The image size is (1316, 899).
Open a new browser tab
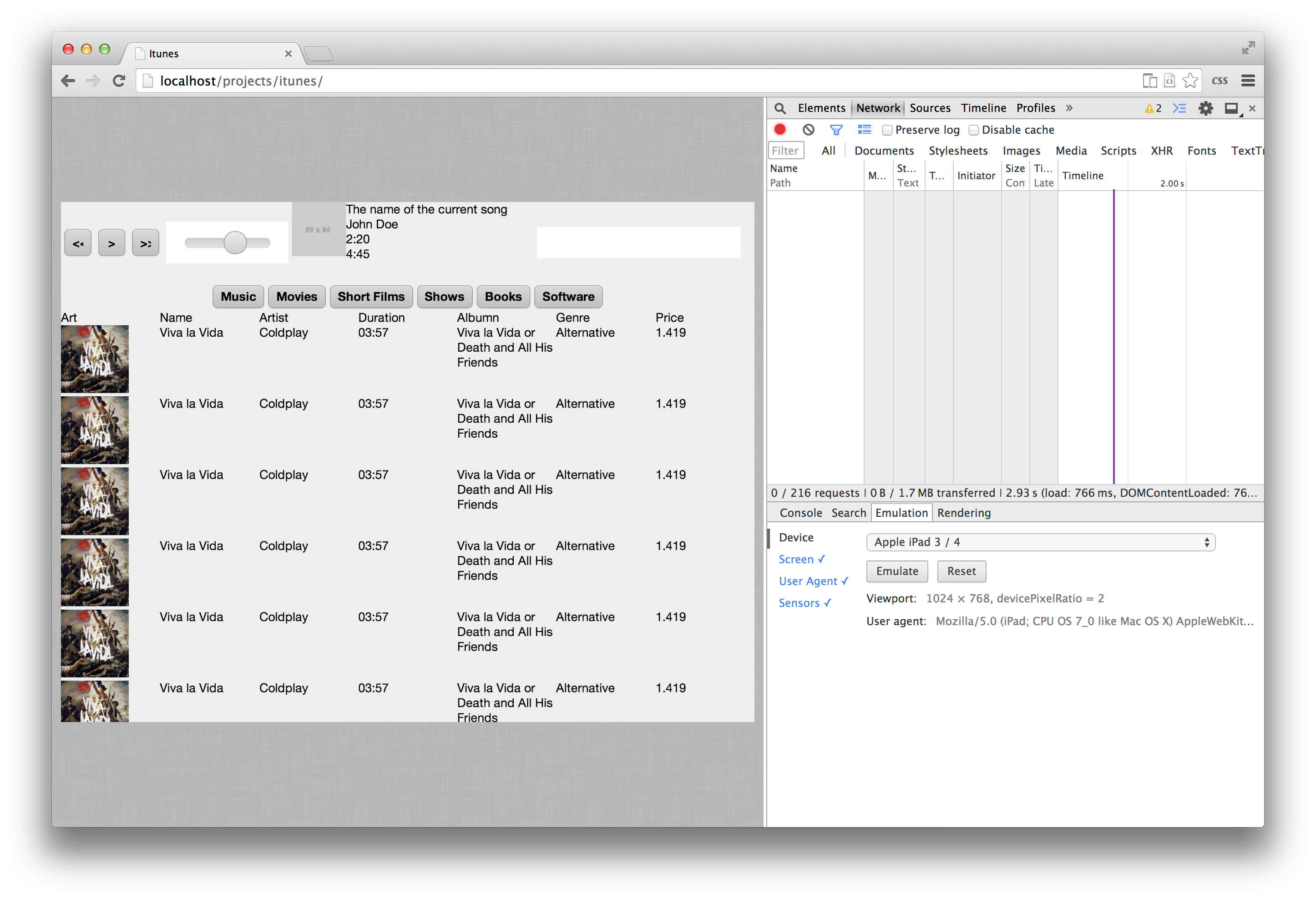click(x=318, y=54)
